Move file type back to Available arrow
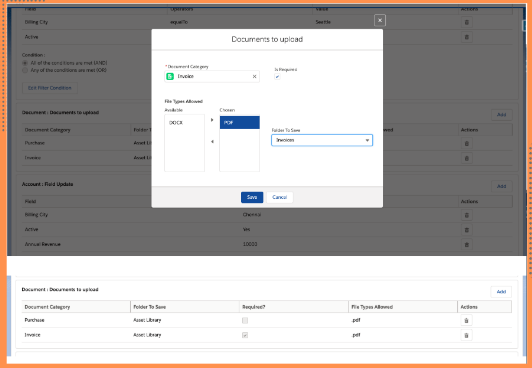Viewport: 532px width, 368px height. [x=212, y=141]
